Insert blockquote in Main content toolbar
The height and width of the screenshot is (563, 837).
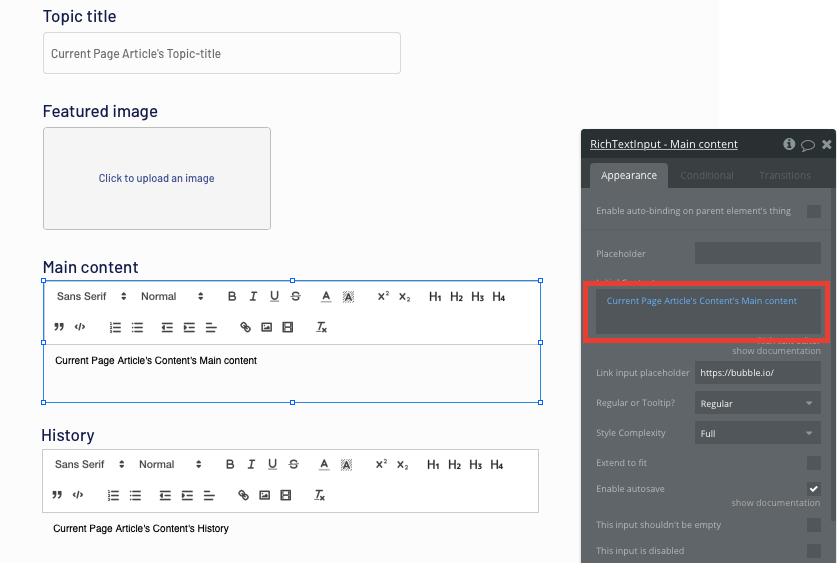click(x=59, y=327)
